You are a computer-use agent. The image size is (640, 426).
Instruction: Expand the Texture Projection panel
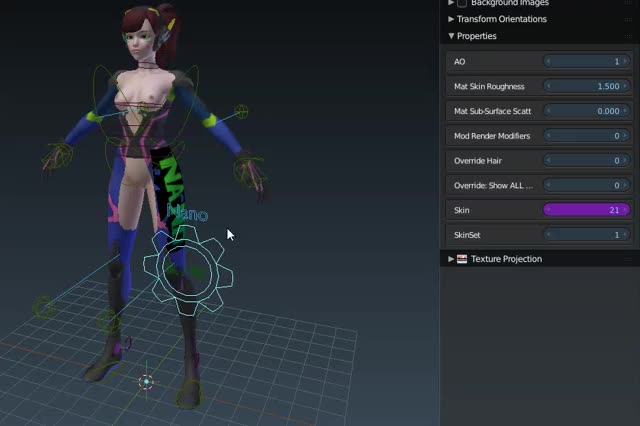pyautogui.click(x=451, y=259)
